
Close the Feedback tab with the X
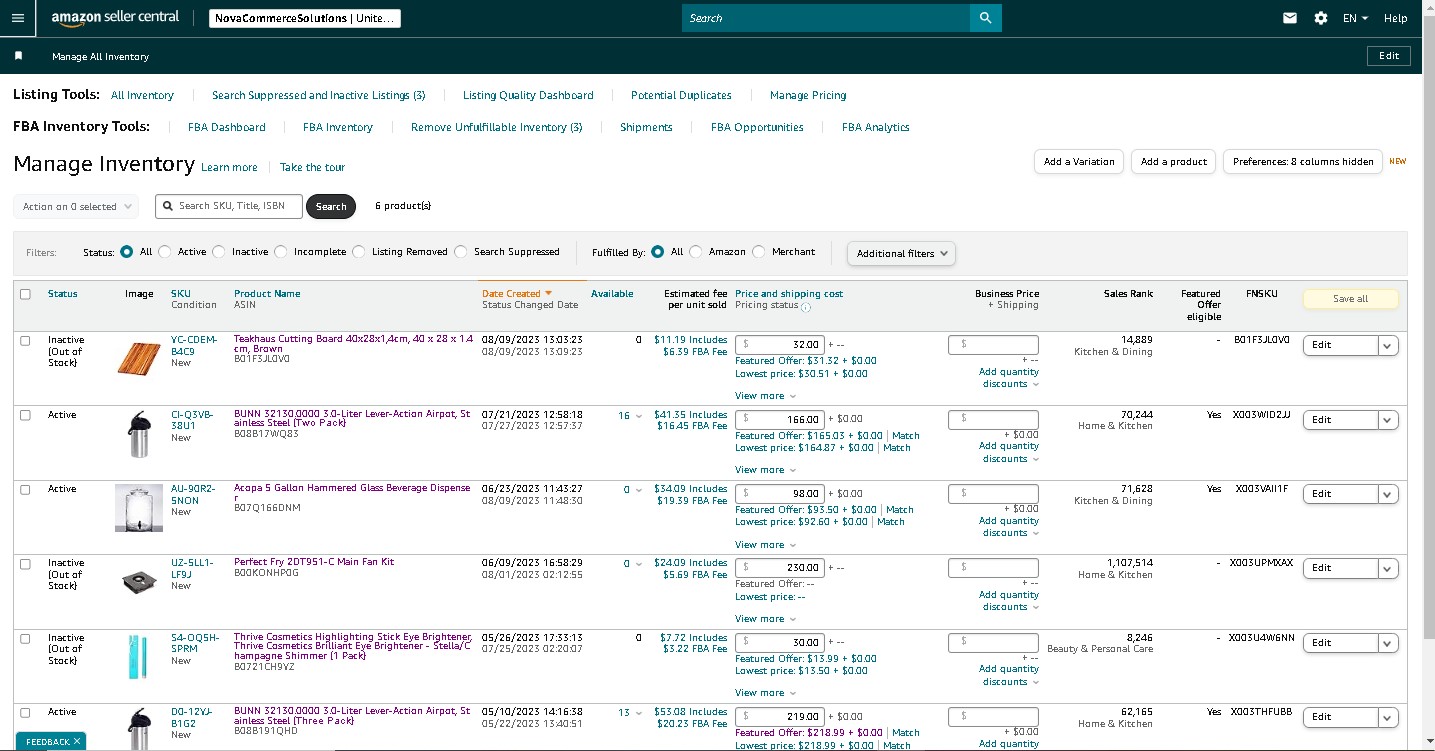(x=77, y=741)
